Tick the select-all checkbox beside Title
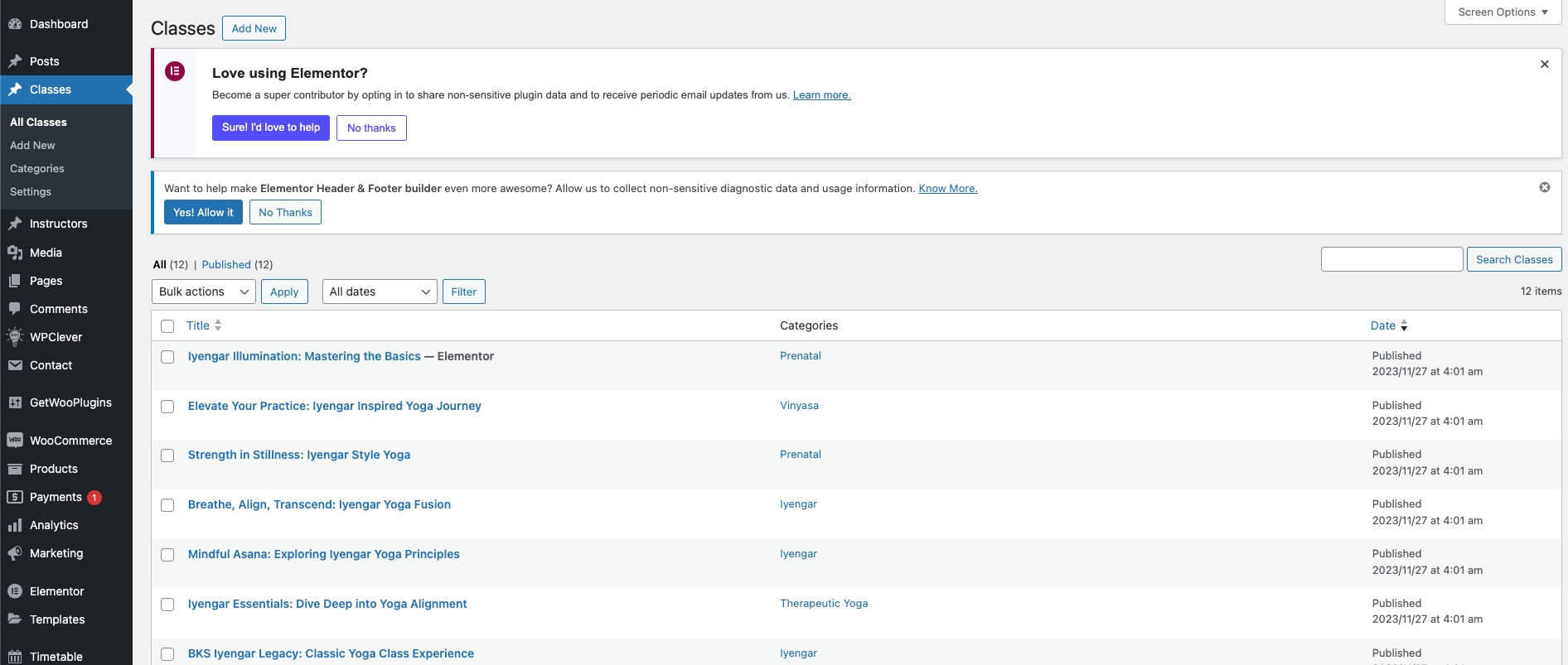 click(x=167, y=326)
